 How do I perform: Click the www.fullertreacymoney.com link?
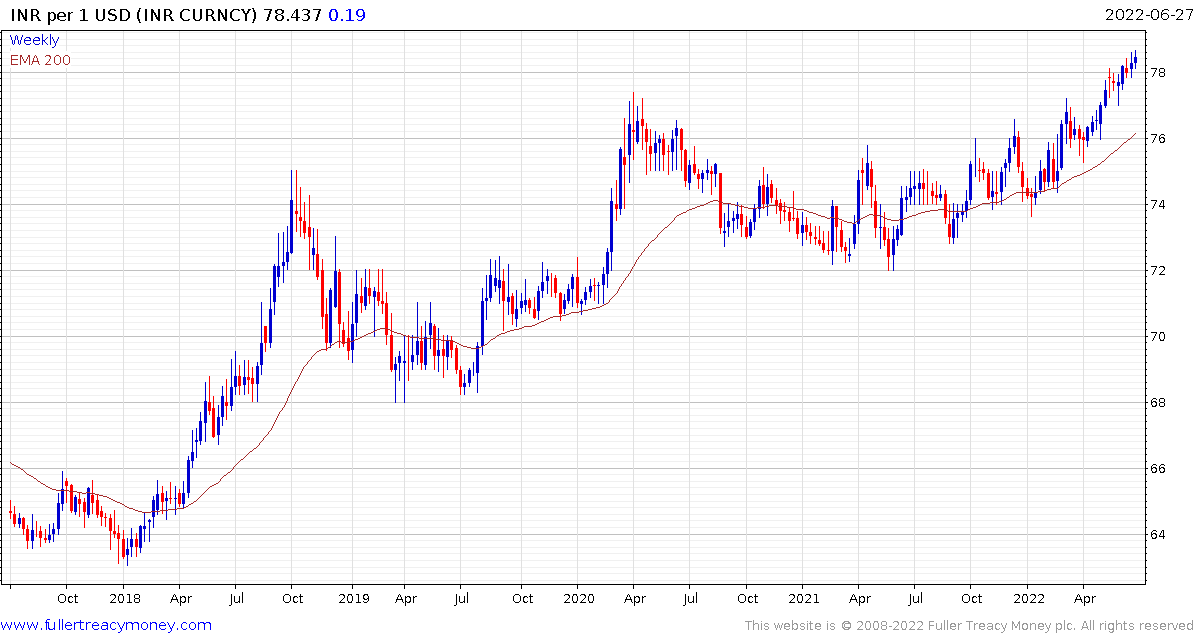pyautogui.click(x=106, y=626)
